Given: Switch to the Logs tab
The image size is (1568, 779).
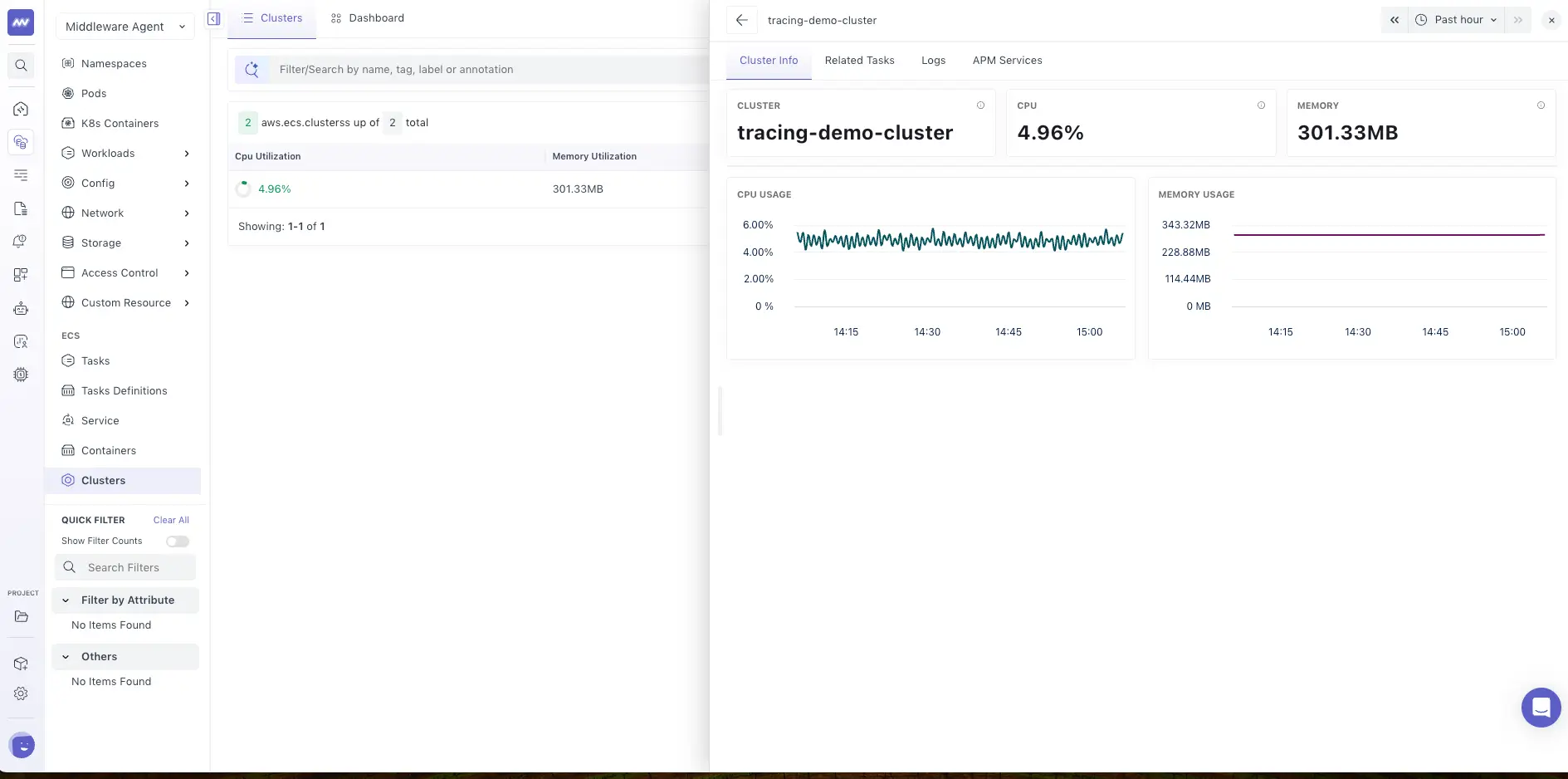Looking at the screenshot, I should 933,61.
